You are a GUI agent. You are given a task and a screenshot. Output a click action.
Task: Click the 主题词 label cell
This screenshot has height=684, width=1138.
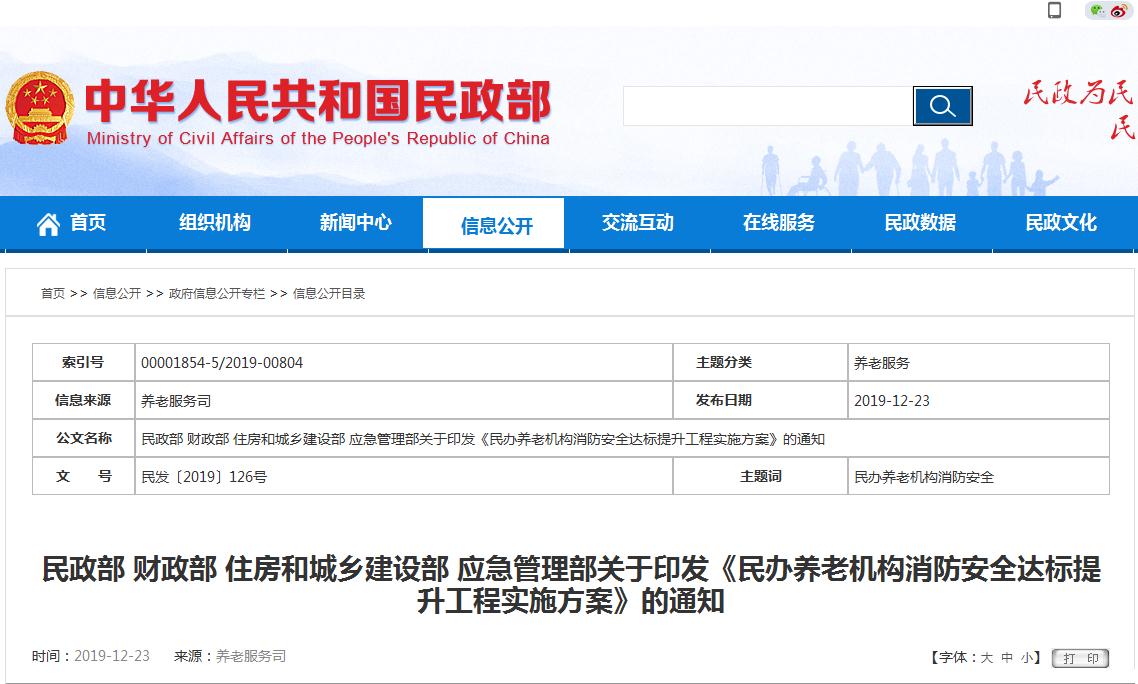(x=761, y=476)
